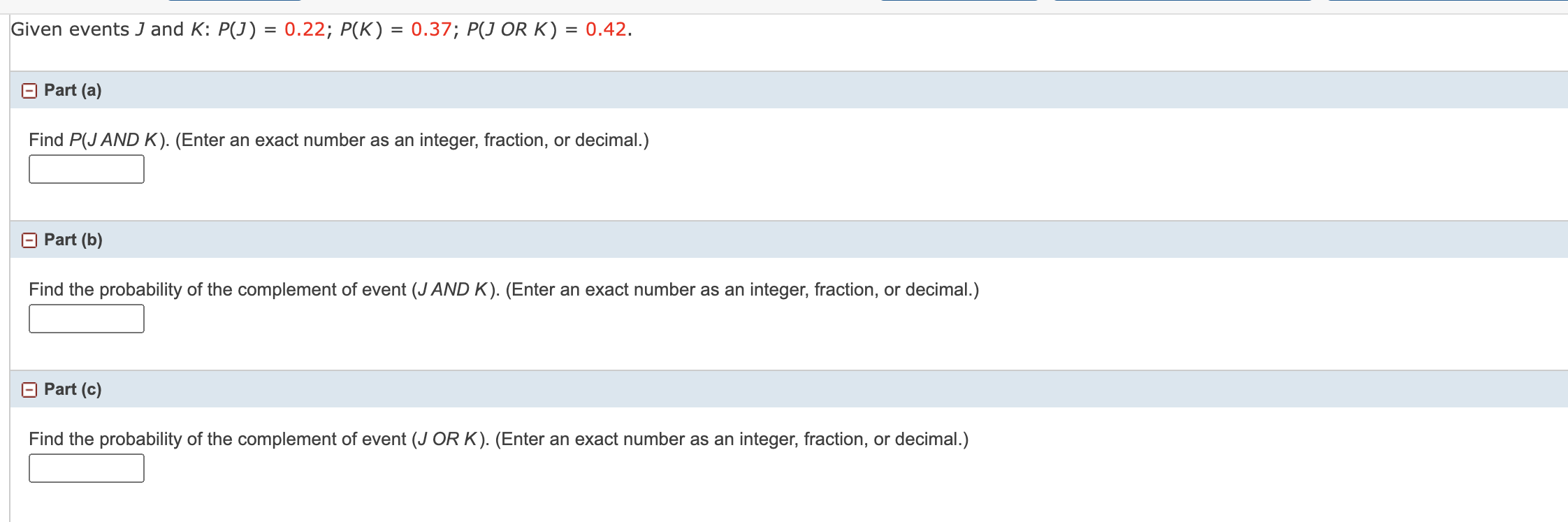Click the complement of (J AND K) answer box
1568x522 pixels.
(85, 319)
